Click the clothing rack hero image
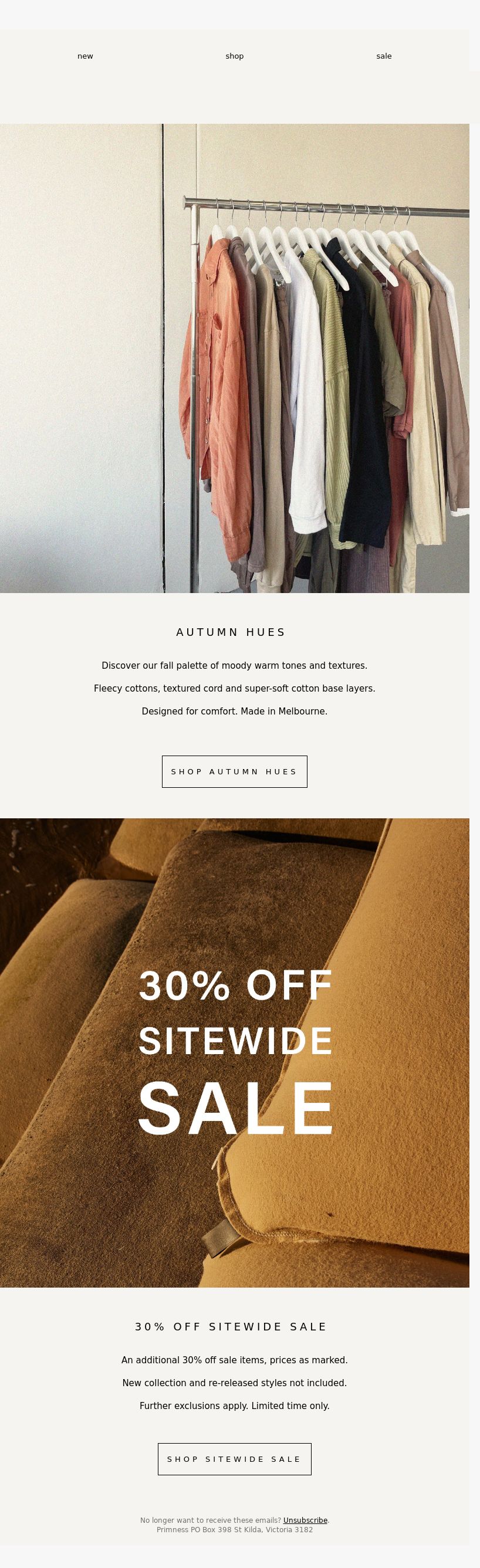480x1568 pixels. 235,358
